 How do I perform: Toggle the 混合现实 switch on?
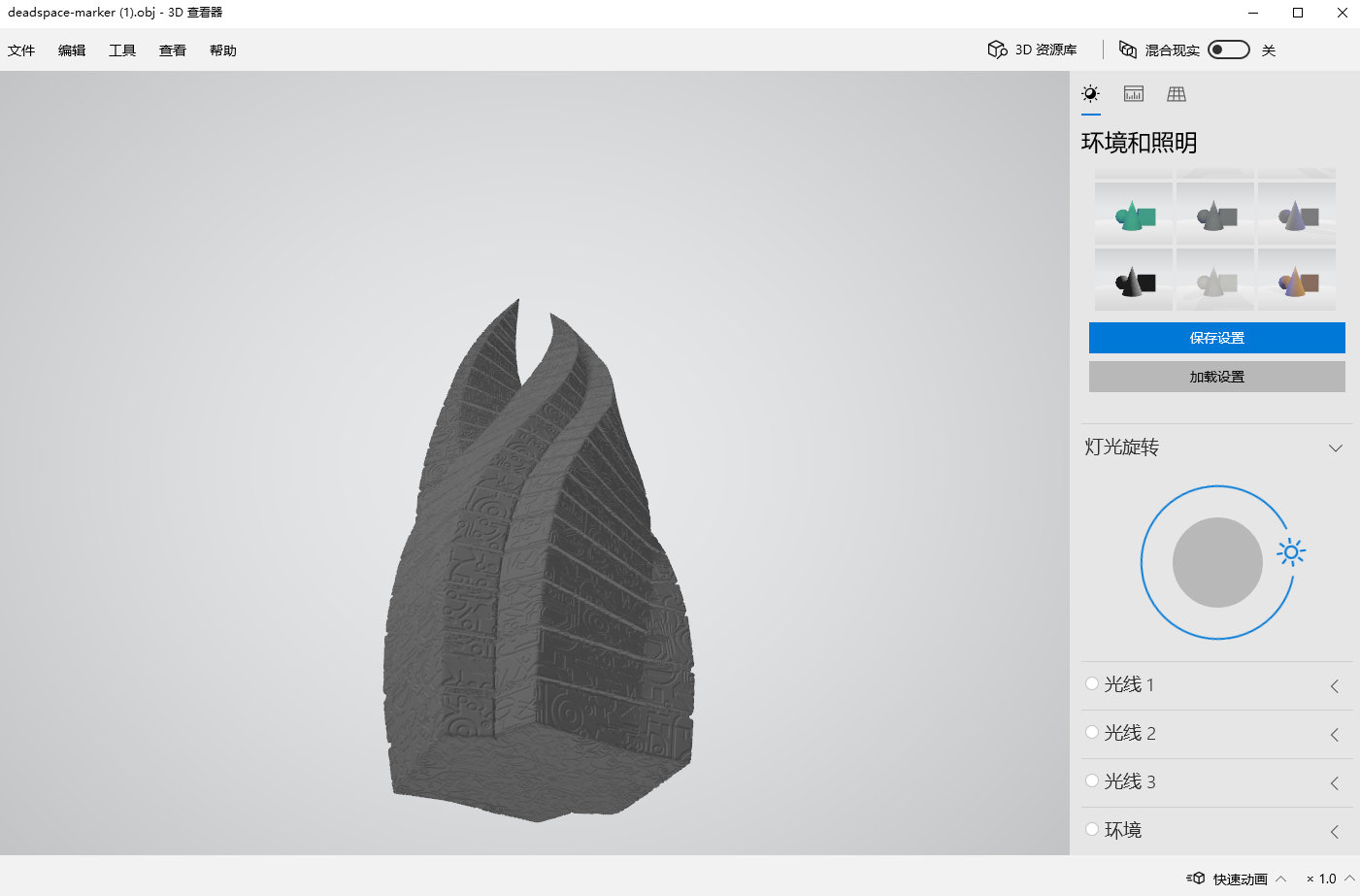(x=1228, y=50)
